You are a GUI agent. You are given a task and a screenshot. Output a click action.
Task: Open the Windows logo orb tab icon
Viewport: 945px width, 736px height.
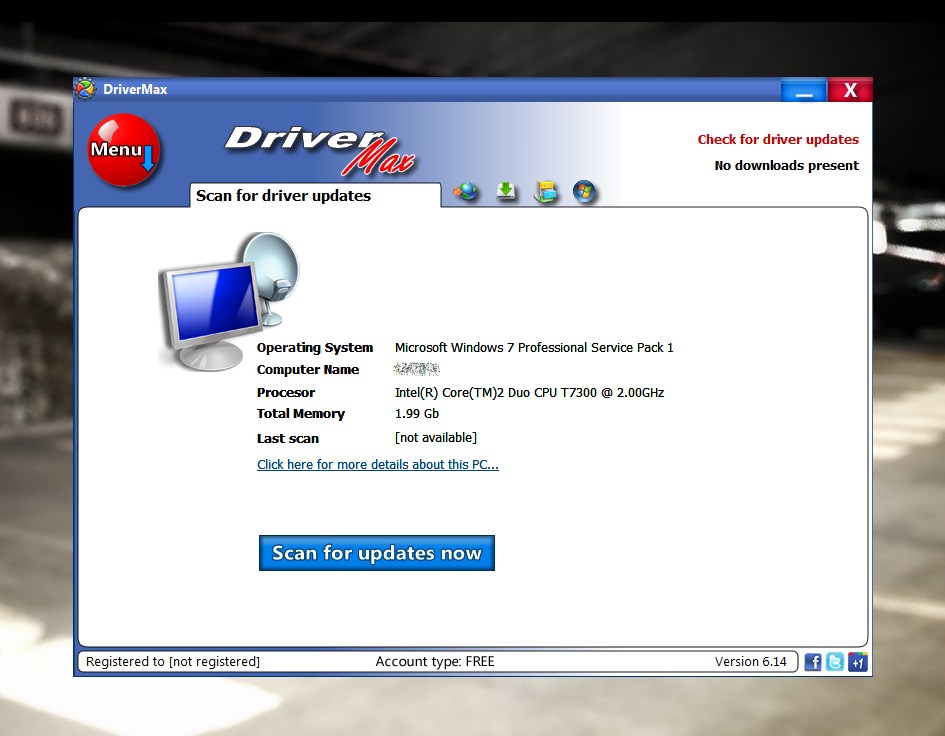tap(584, 192)
